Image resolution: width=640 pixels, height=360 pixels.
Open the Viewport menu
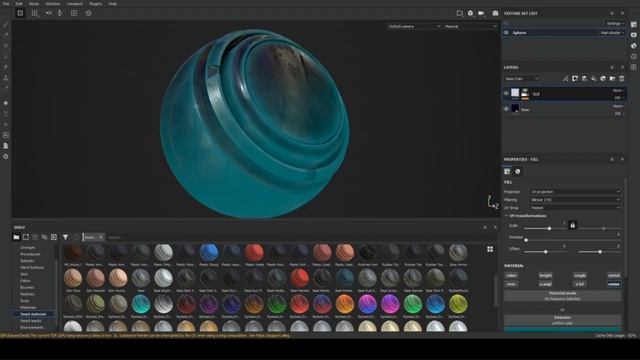[x=75, y=4]
